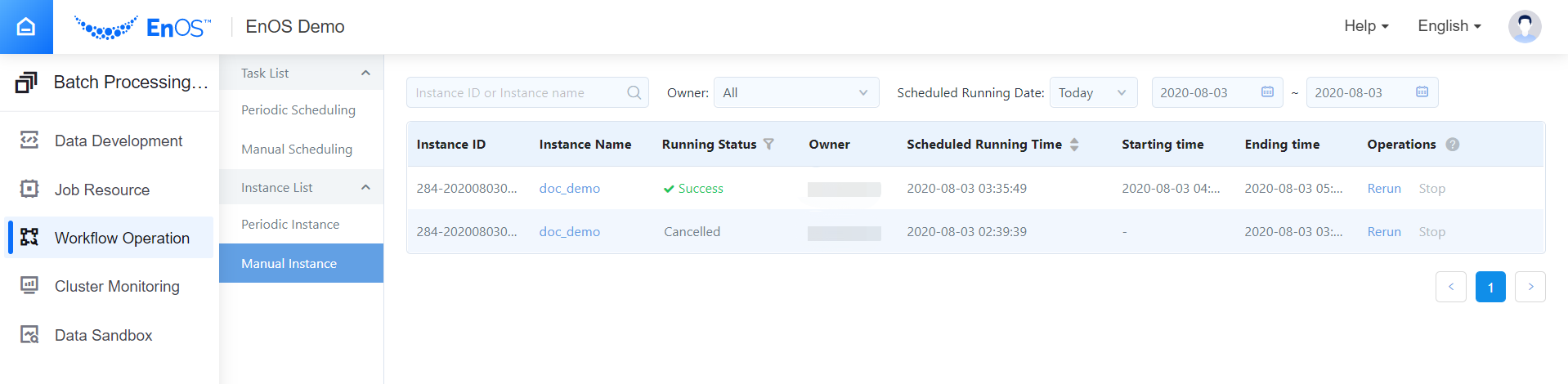This screenshot has height=384, width=1568.
Task: Click page 1 pagination button
Action: click(1490, 287)
